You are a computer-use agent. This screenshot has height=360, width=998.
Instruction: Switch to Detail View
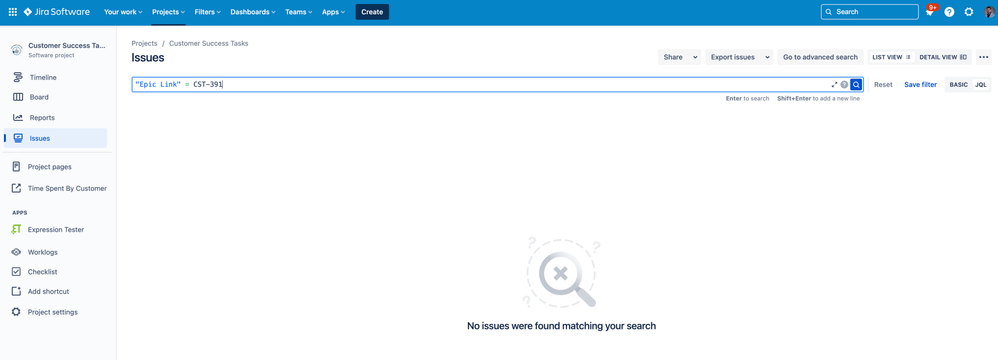[x=943, y=57]
